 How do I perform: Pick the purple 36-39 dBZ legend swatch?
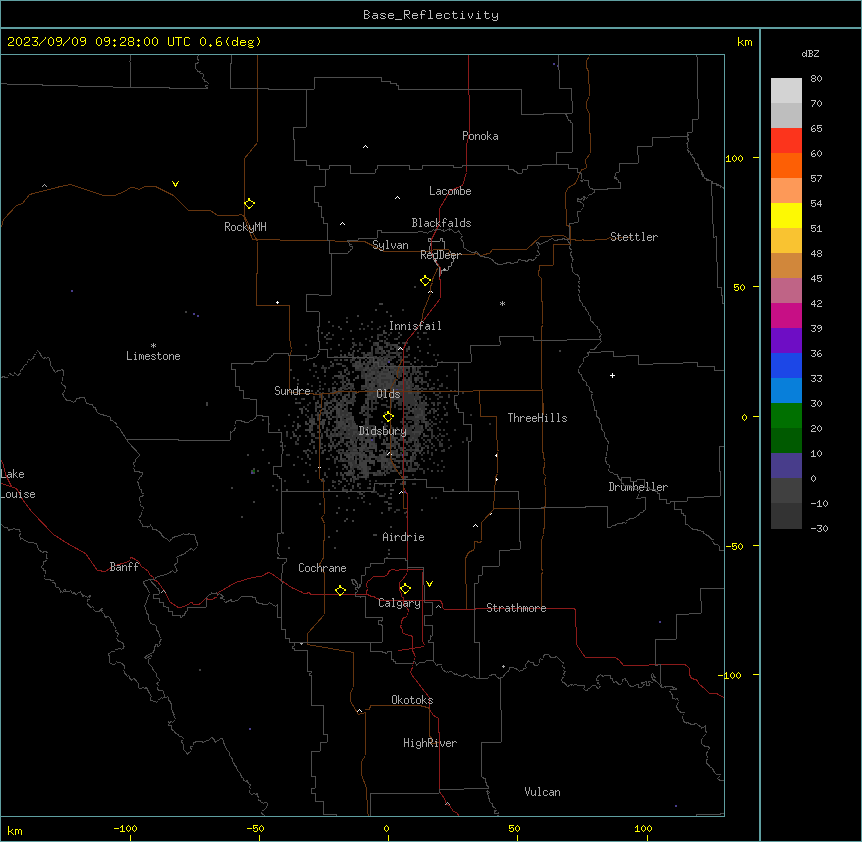tap(786, 341)
